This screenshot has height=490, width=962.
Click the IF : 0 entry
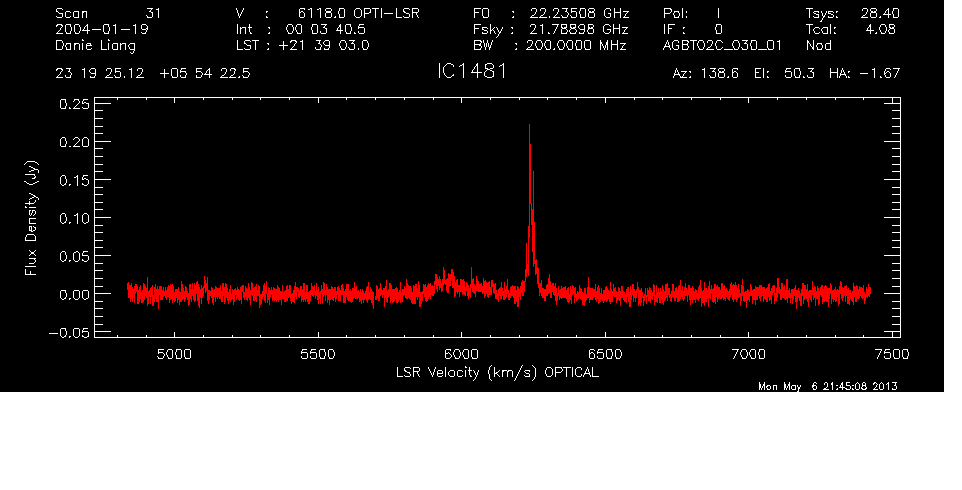coord(693,29)
